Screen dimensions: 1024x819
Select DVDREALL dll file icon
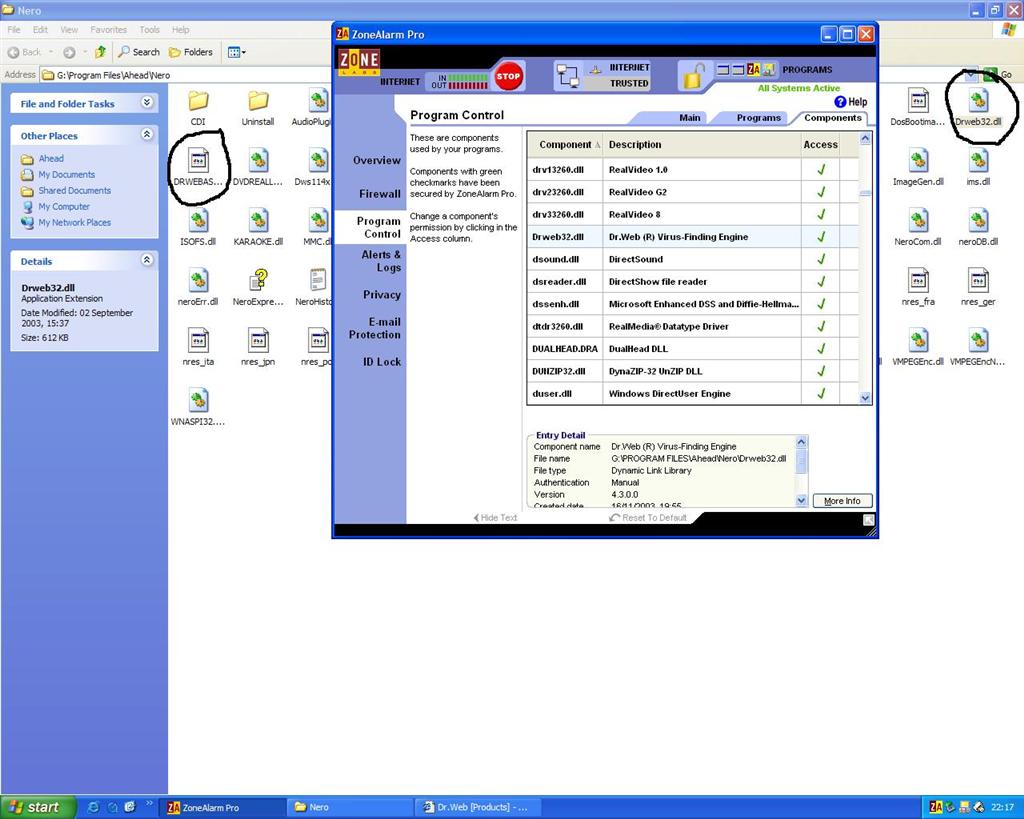(258, 161)
